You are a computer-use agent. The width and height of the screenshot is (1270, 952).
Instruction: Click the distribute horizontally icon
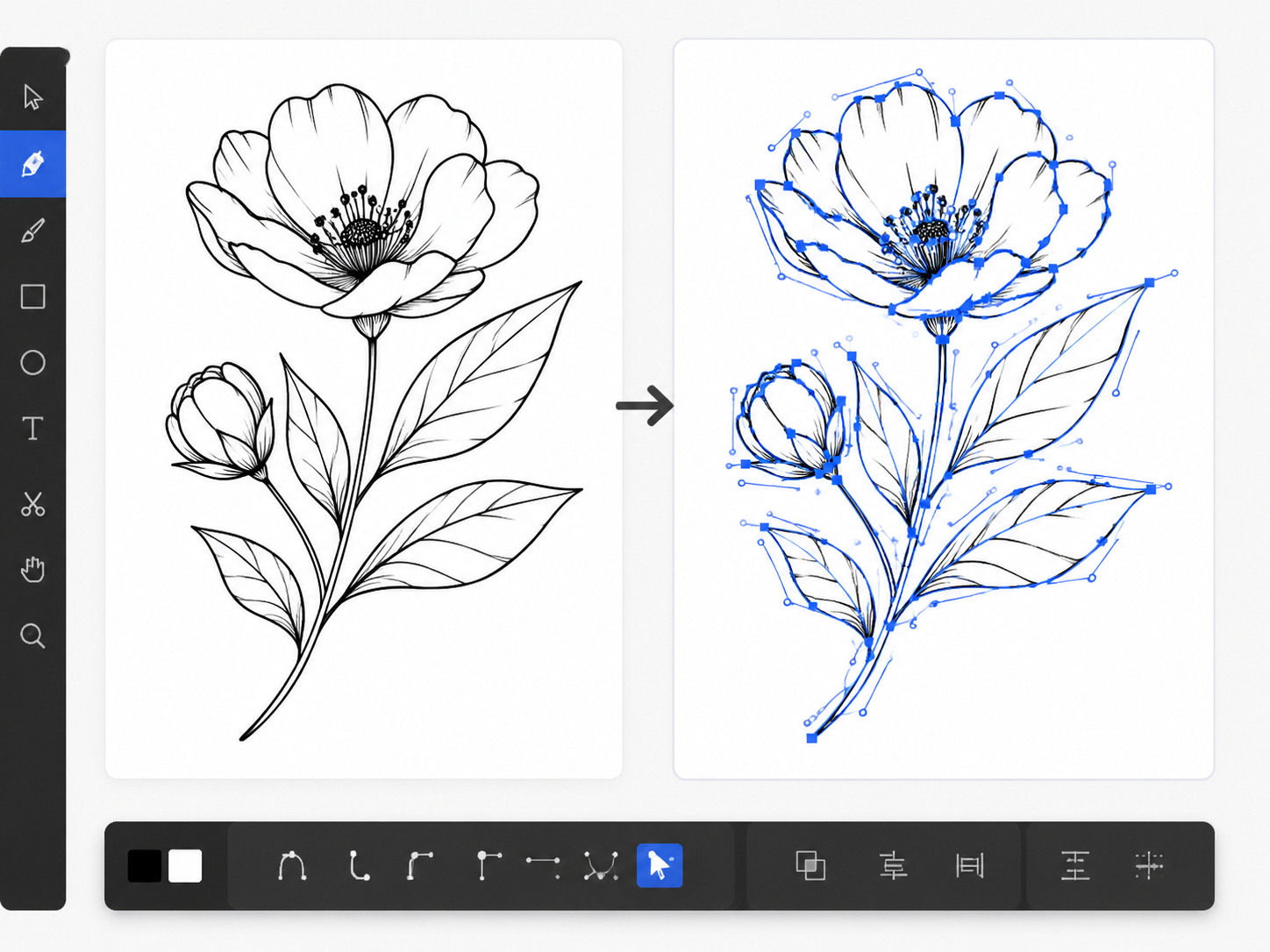point(969,866)
